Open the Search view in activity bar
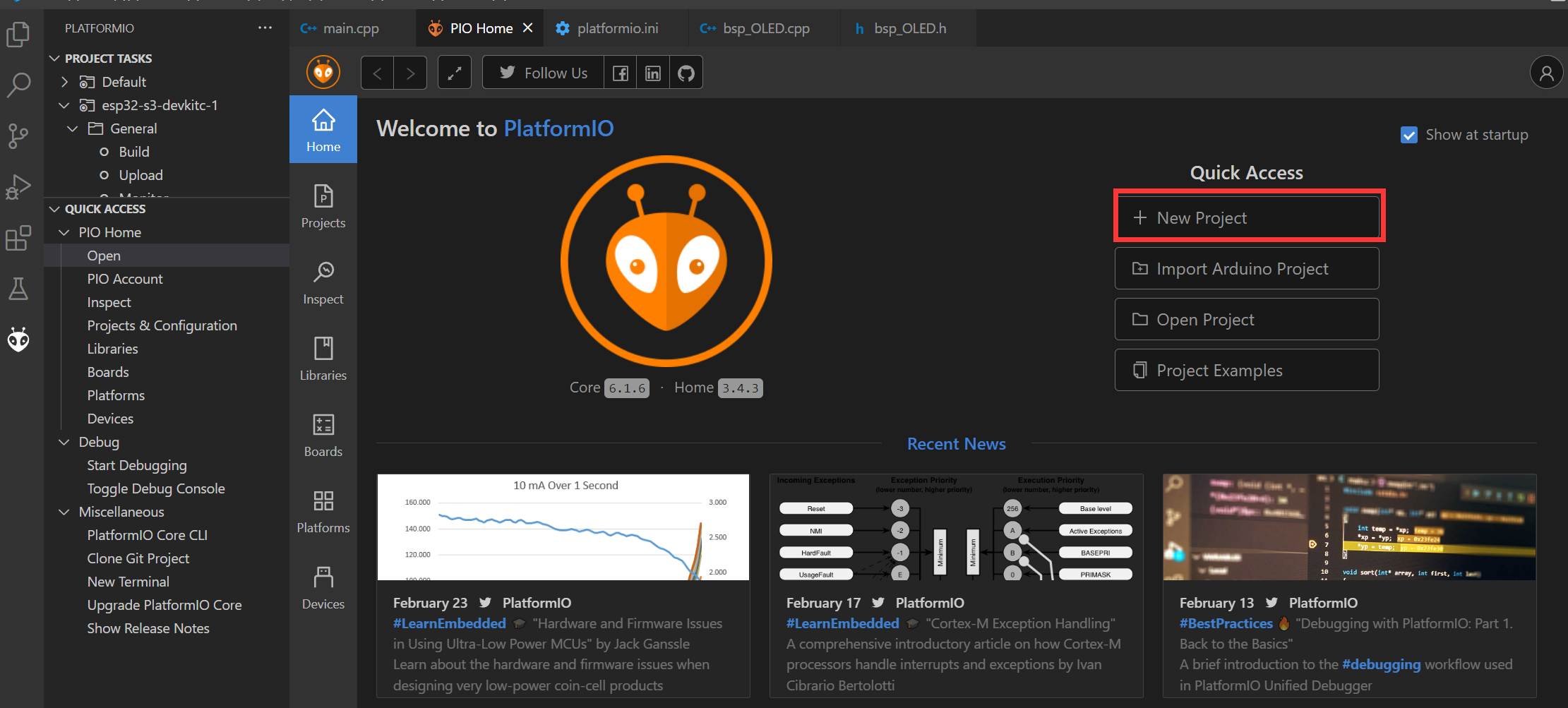This screenshot has width=1568, height=708. coord(18,85)
